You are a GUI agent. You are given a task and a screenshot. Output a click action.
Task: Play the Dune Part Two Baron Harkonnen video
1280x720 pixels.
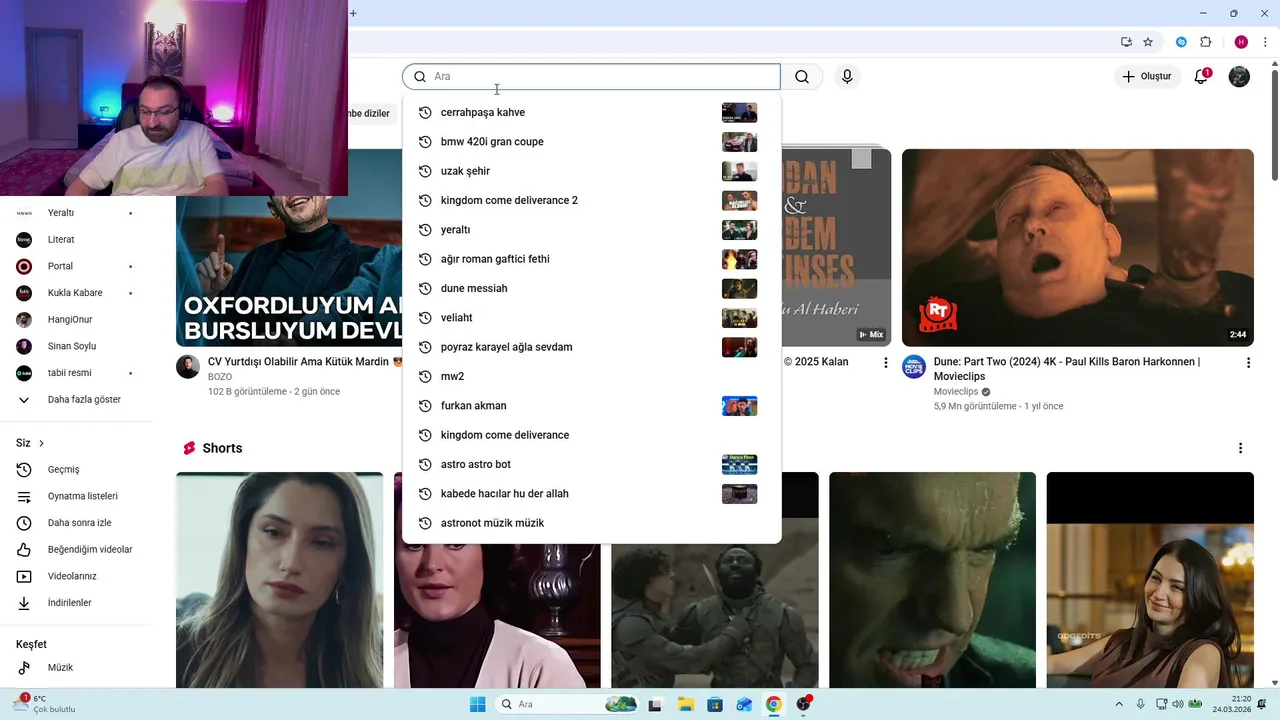pos(1078,247)
